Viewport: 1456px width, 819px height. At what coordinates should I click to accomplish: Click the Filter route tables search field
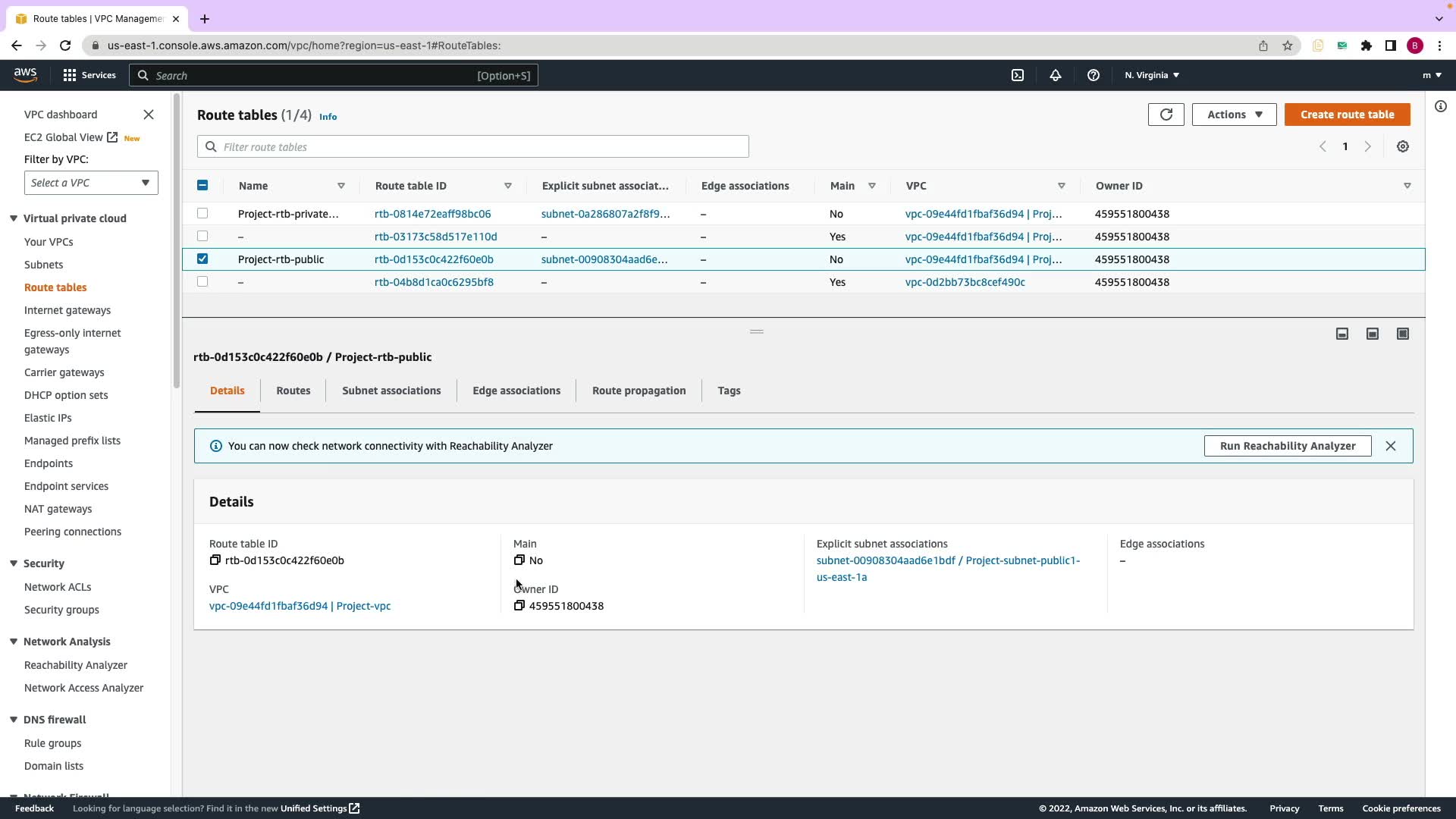(x=473, y=146)
